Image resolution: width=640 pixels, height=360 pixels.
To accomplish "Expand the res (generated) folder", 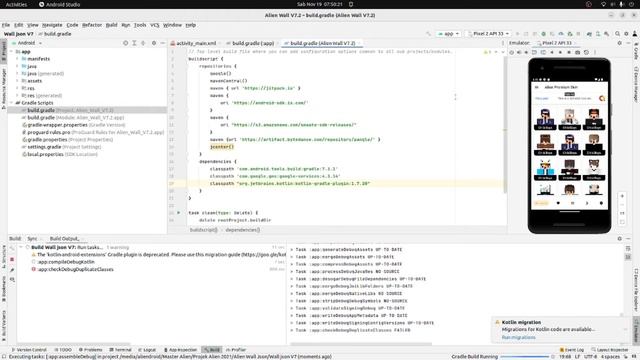I will tap(17, 96).
